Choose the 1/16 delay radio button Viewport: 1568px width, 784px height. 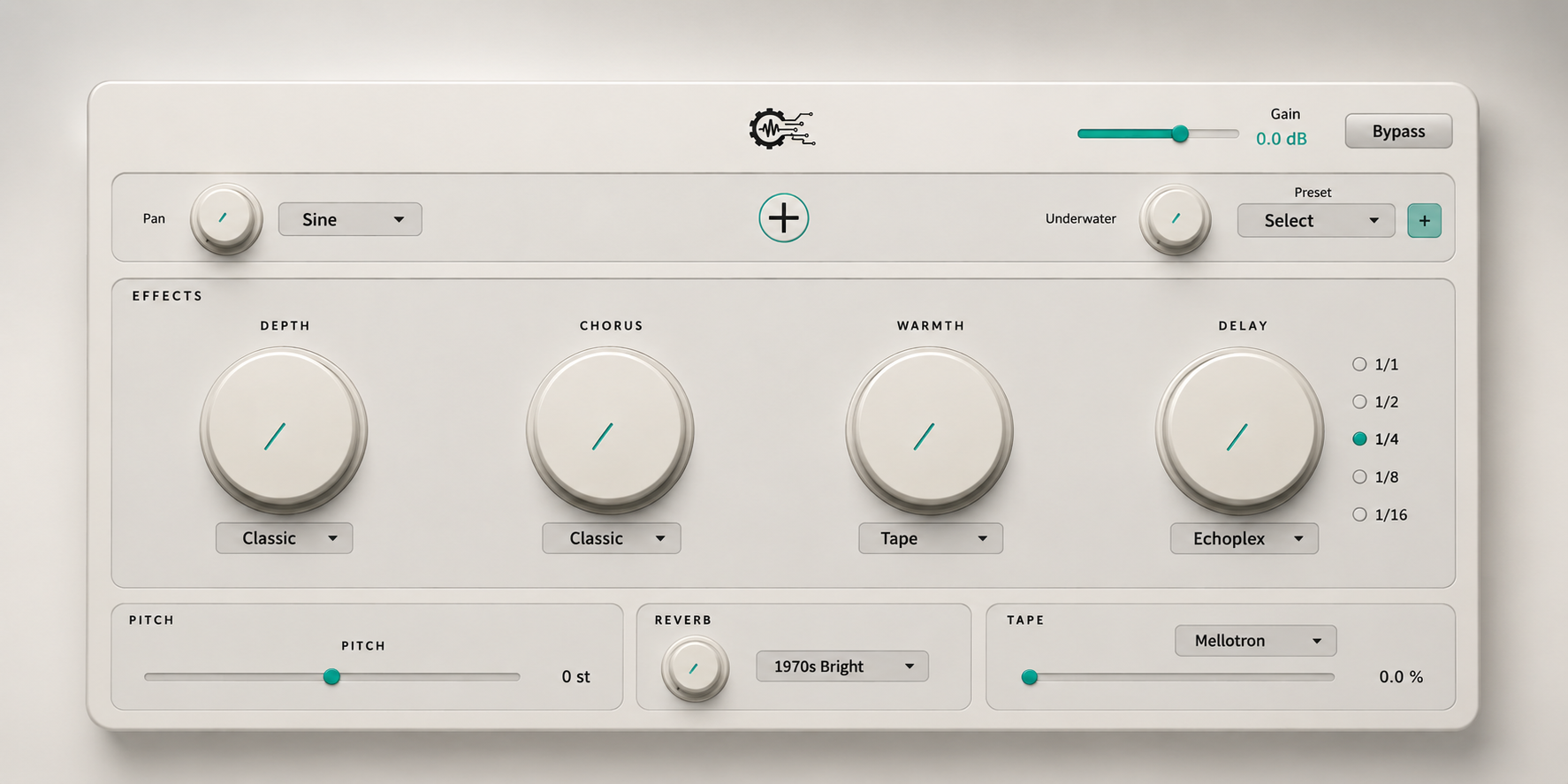click(1379, 514)
